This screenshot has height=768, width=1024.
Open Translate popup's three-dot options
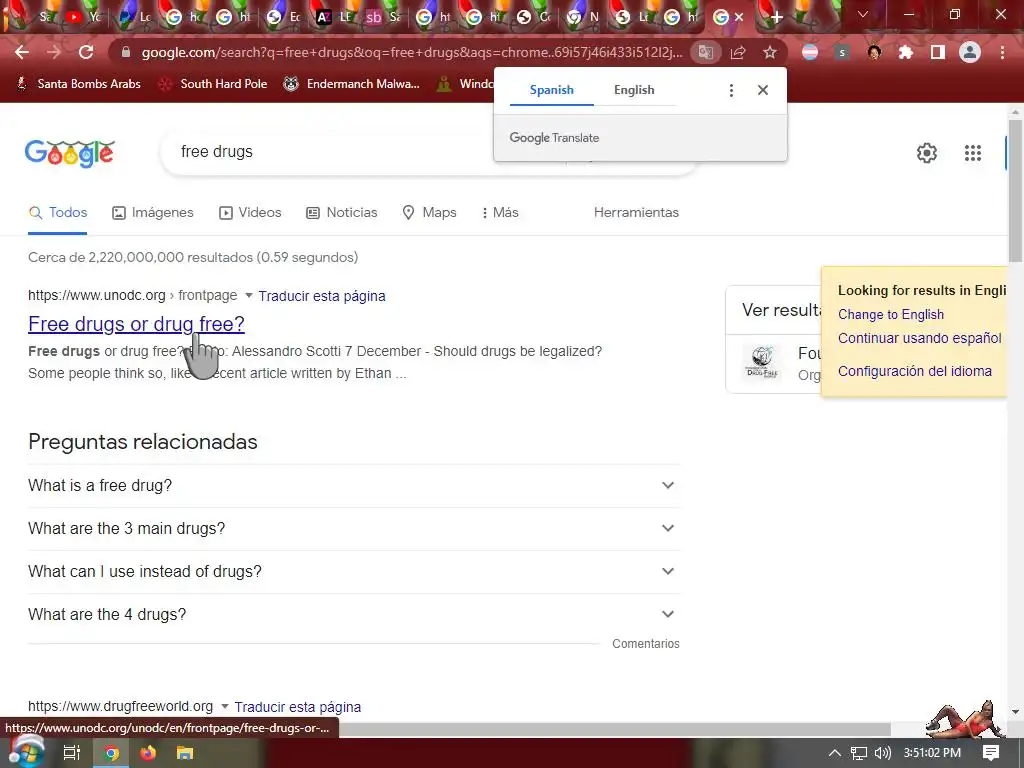click(x=731, y=90)
